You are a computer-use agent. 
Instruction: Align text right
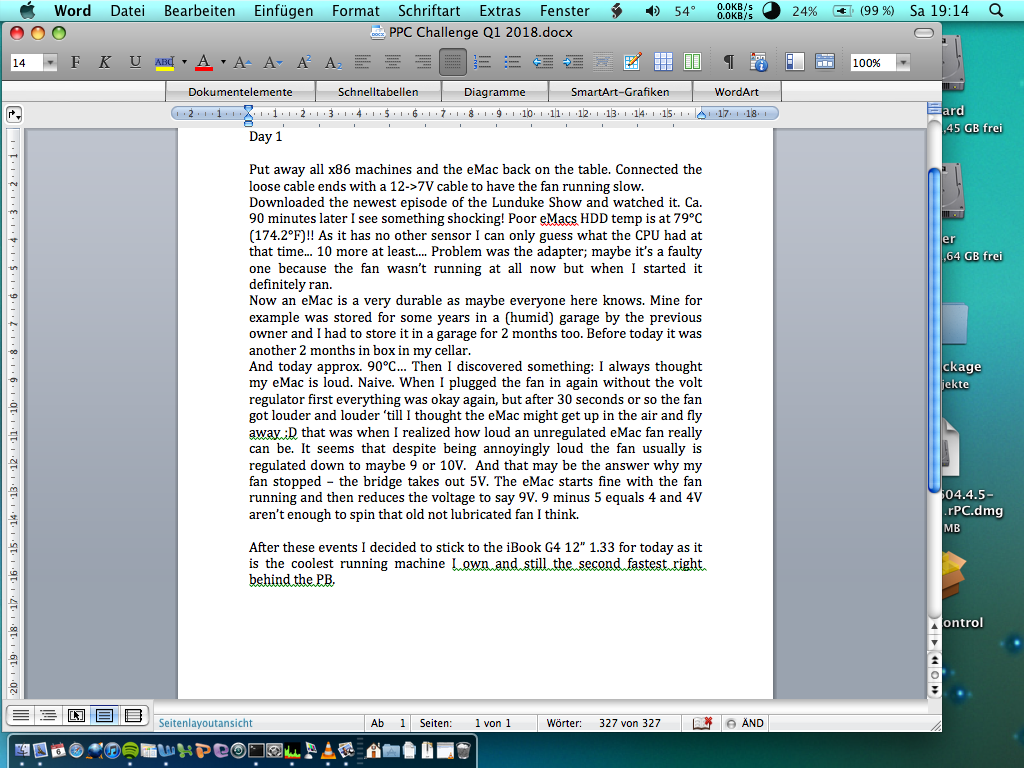click(423, 62)
